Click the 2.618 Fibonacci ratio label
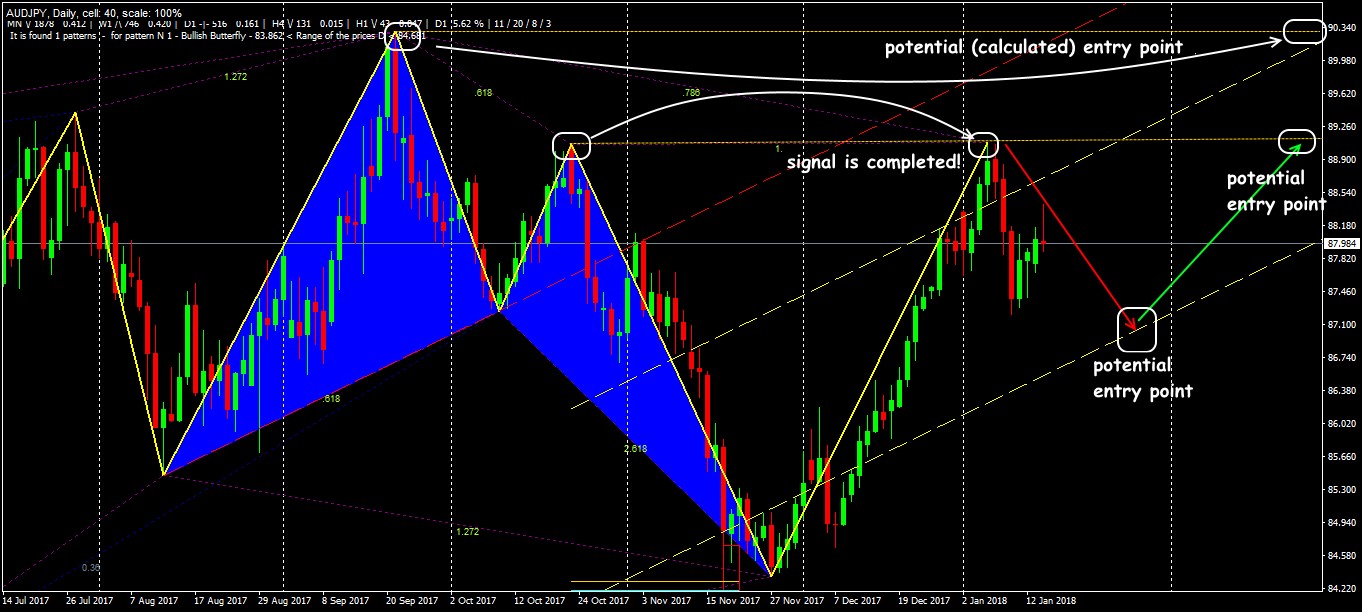 coord(635,449)
